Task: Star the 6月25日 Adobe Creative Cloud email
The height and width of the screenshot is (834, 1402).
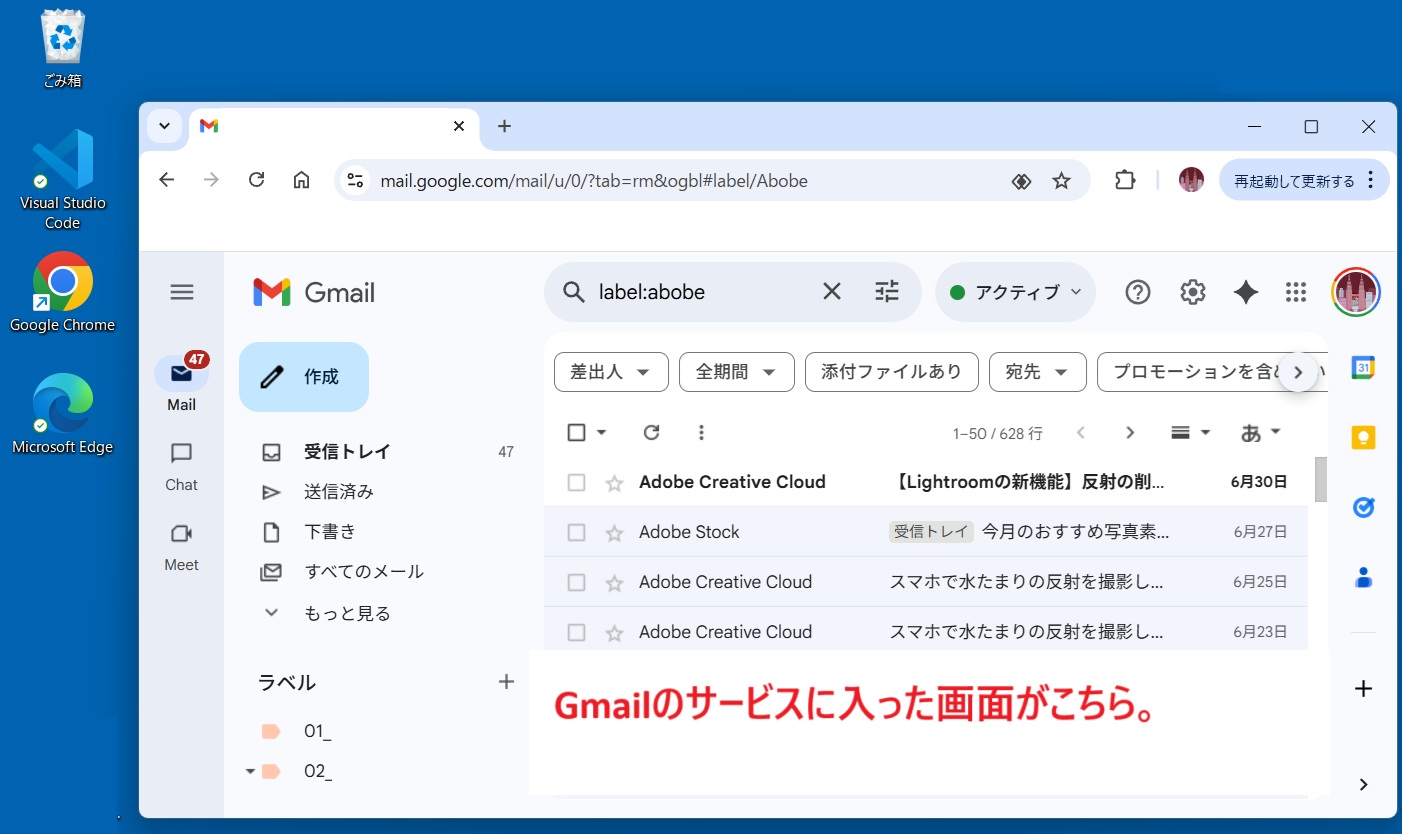Action: coord(614,583)
